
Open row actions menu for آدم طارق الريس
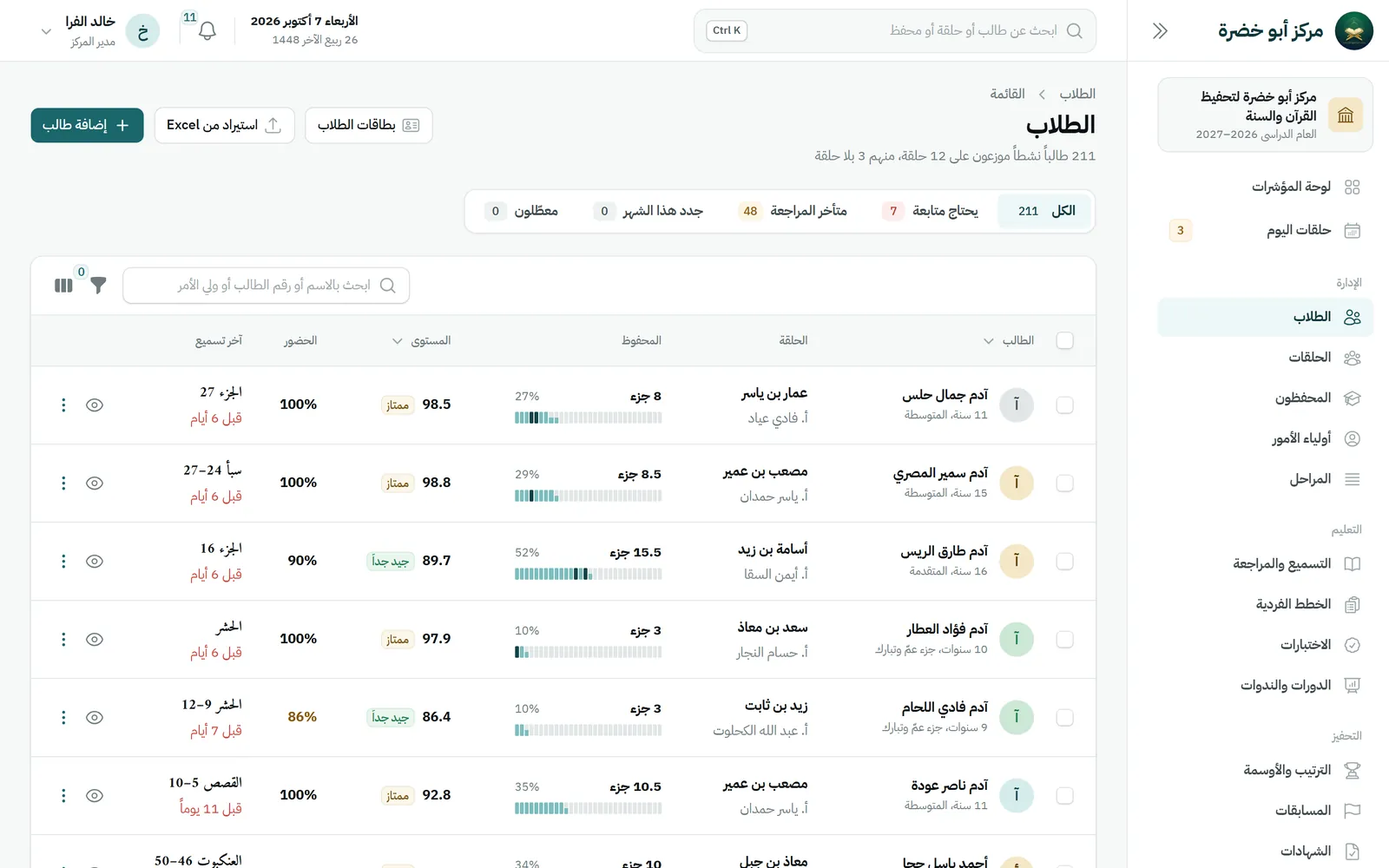(63, 562)
